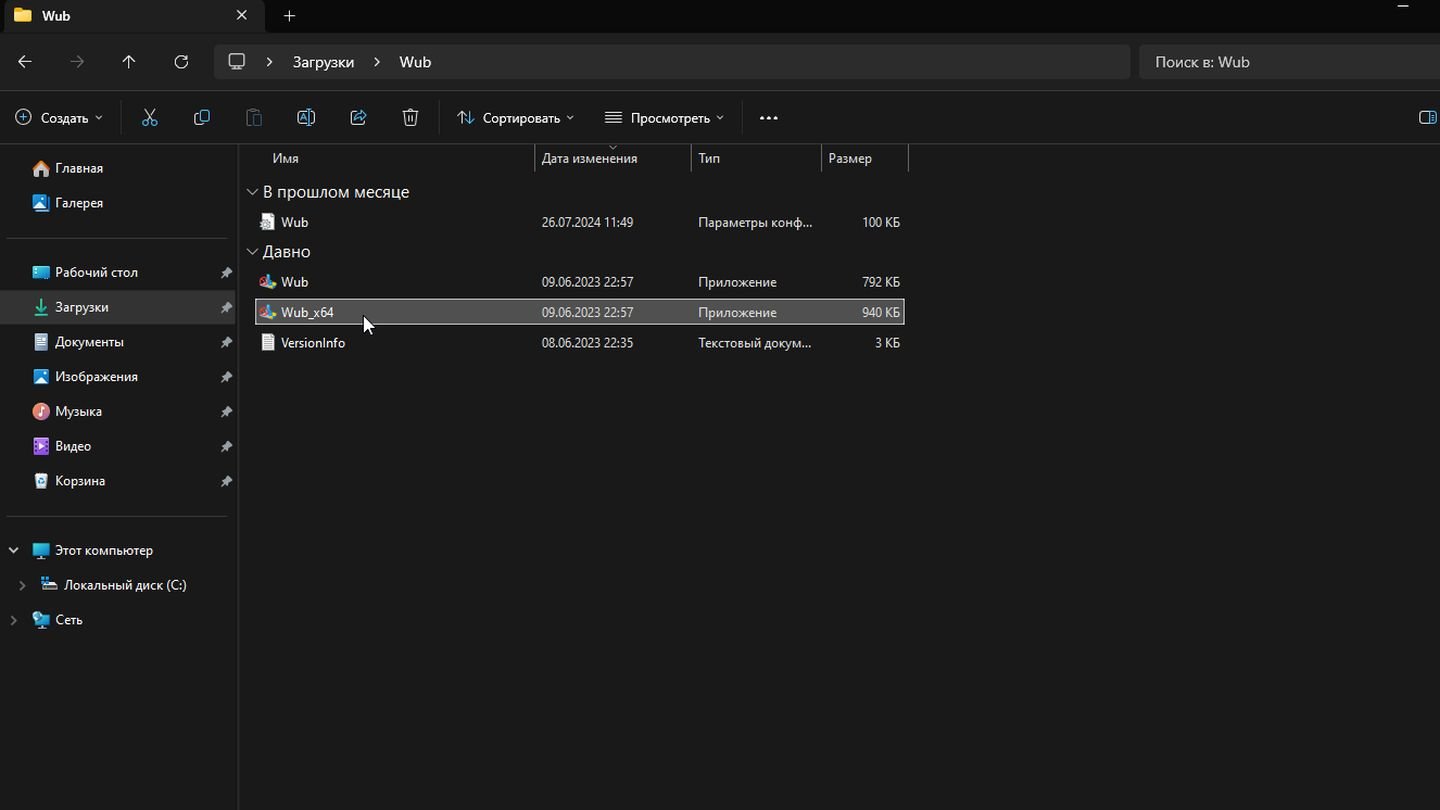Click the «Поиск в: Wub» search box
Viewport: 1440px width, 810px height.
coord(1289,62)
